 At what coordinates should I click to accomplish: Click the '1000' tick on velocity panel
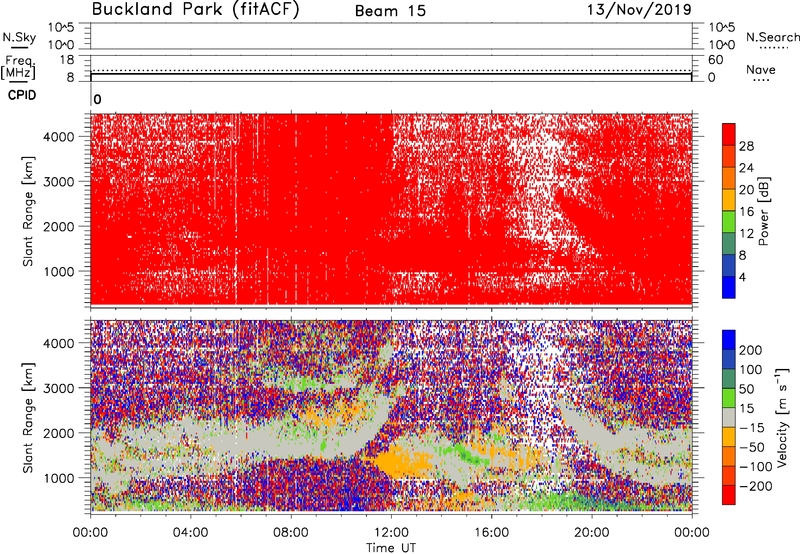tap(59, 477)
